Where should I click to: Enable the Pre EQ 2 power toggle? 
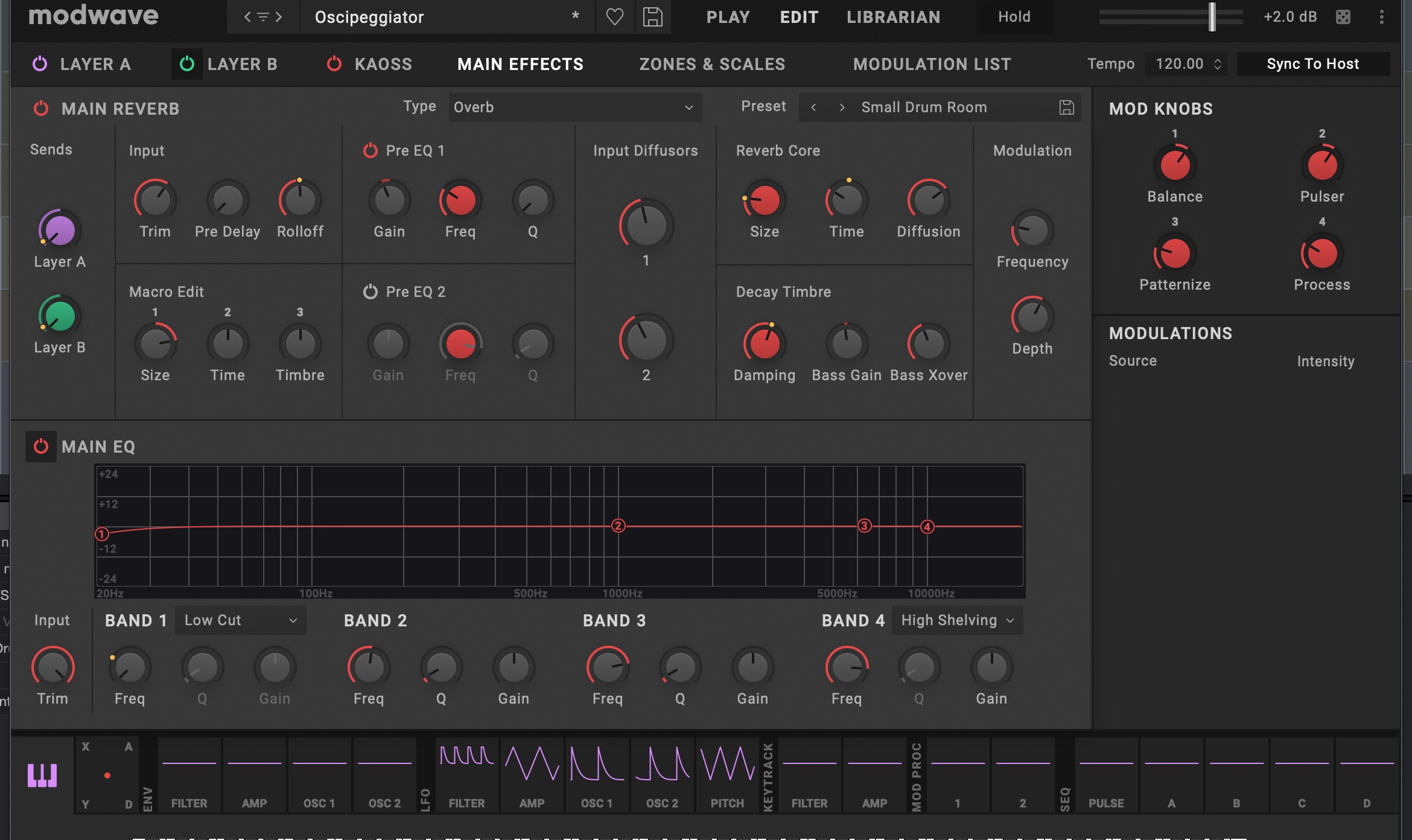click(370, 292)
